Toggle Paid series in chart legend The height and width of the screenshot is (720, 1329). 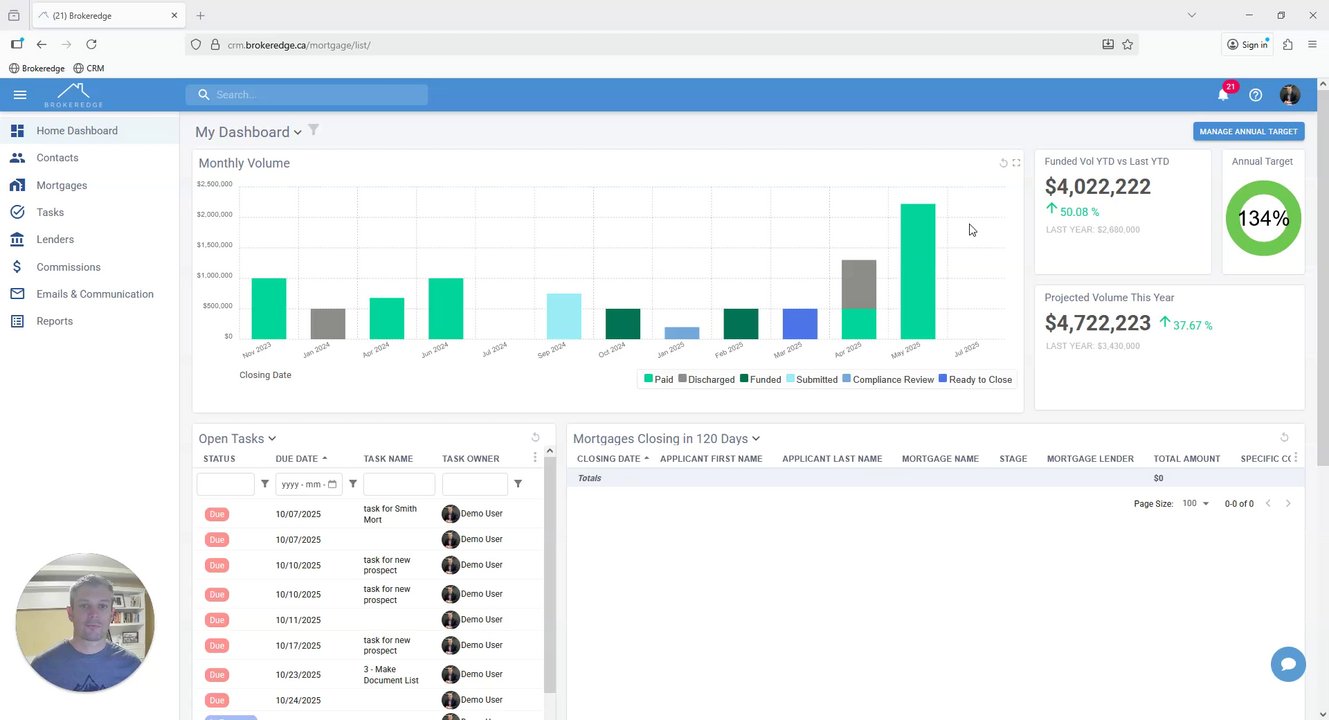(658, 379)
